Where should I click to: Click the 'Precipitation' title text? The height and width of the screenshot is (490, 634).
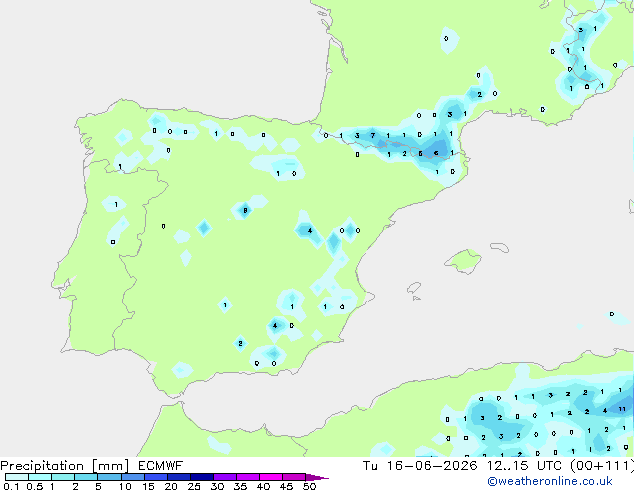pyautogui.click(x=42, y=466)
